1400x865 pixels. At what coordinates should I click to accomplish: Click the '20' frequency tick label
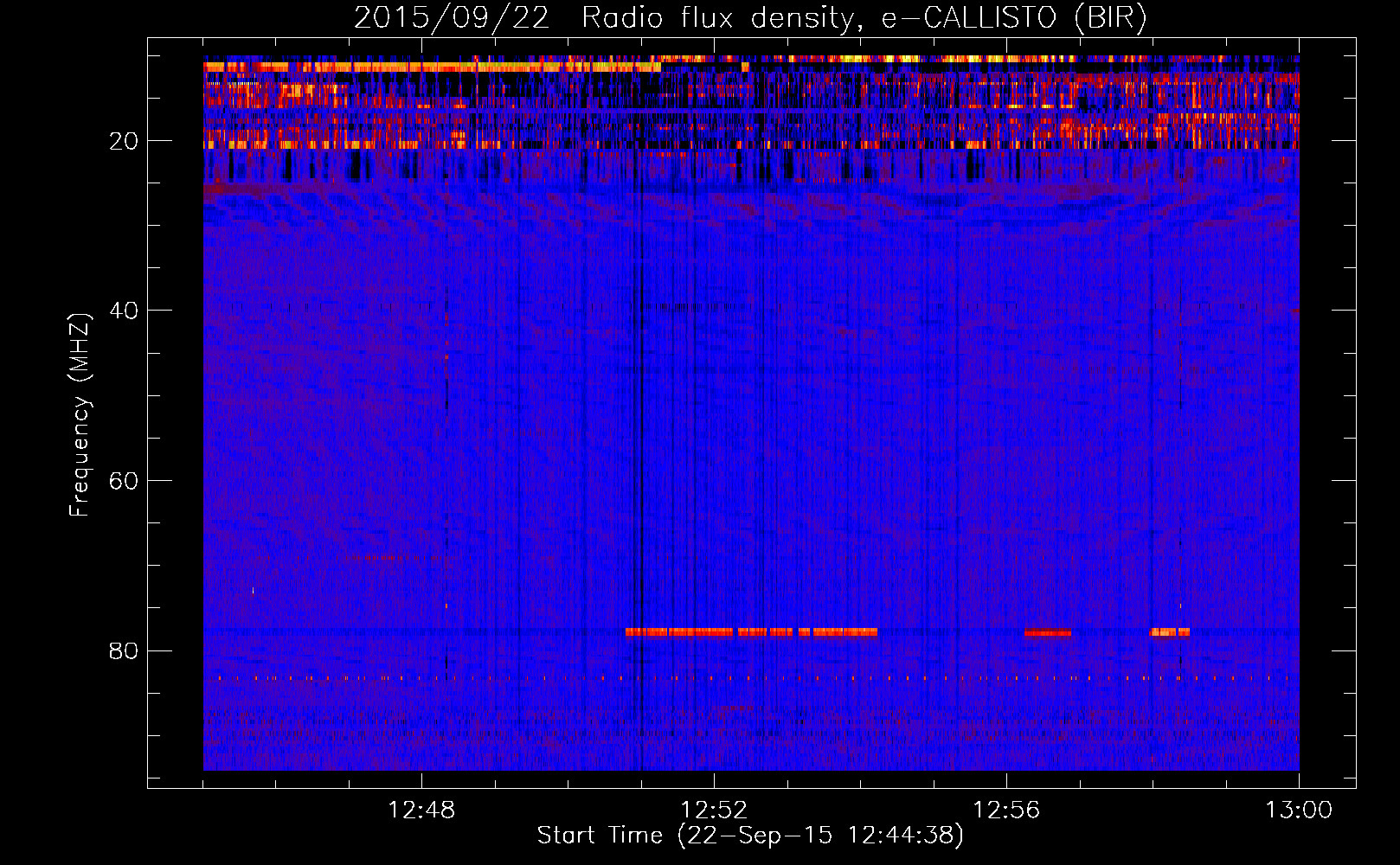(x=125, y=141)
